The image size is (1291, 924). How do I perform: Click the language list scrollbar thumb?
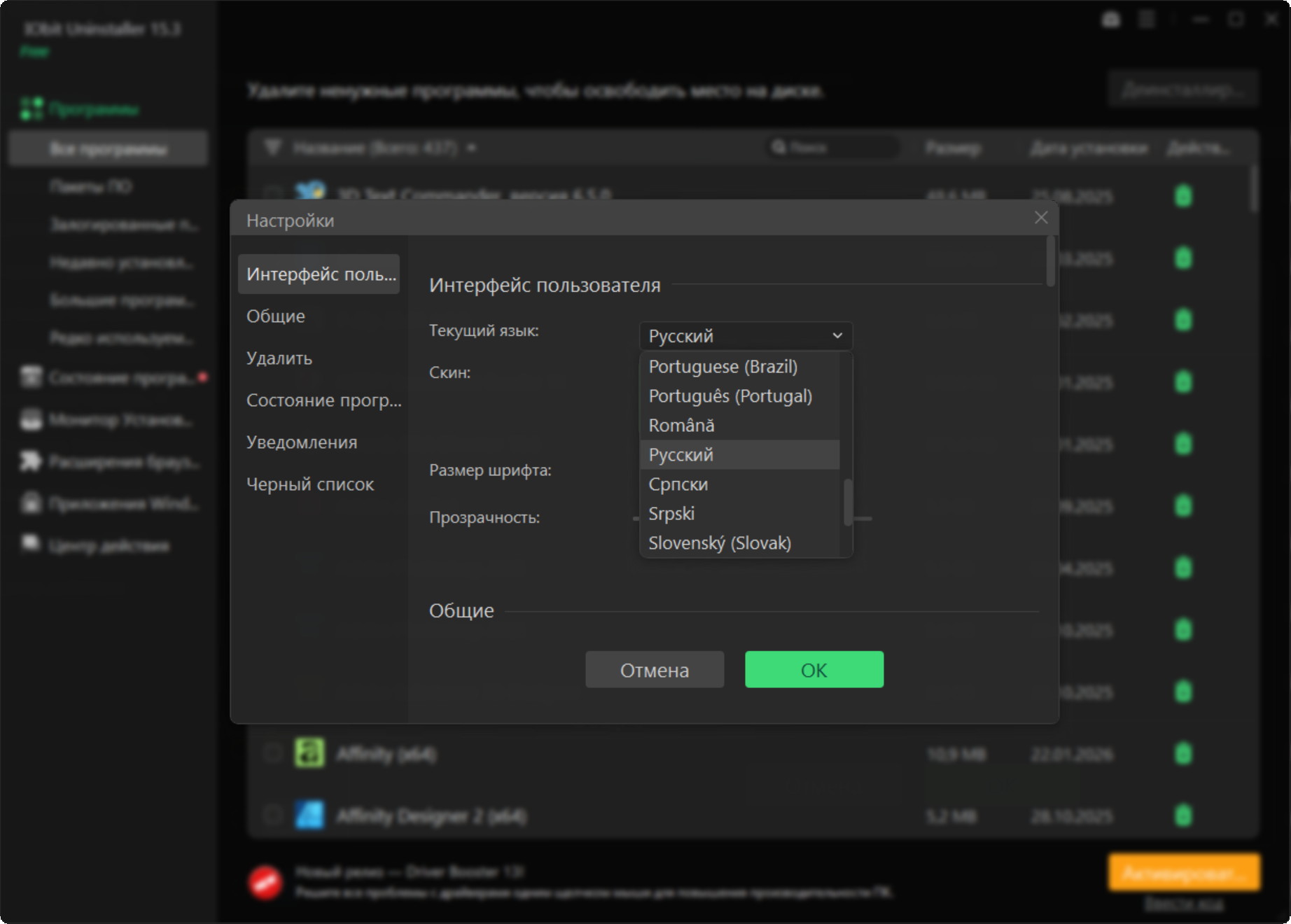click(x=848, y=501)
